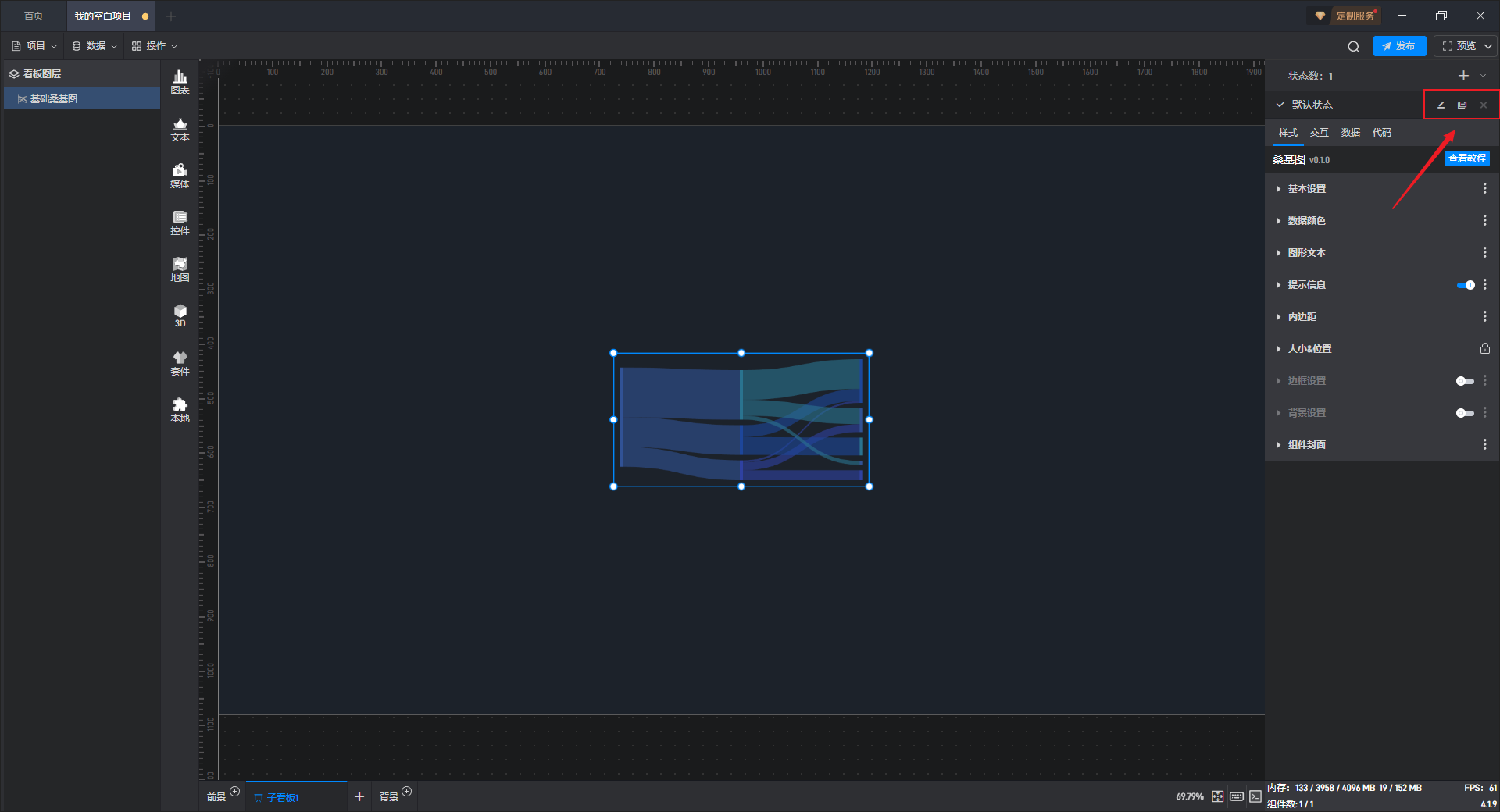The width and height of the screenshot is (1500, 812).
Task: Open the 媒体 media component panel
Action: 180,176
